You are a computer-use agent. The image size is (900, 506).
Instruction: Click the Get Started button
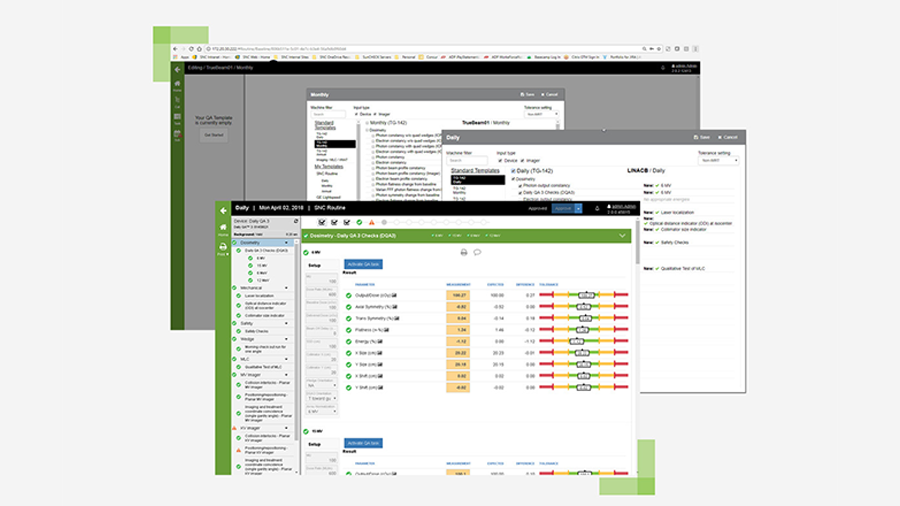pyautogui.click(x=214, y=134)
